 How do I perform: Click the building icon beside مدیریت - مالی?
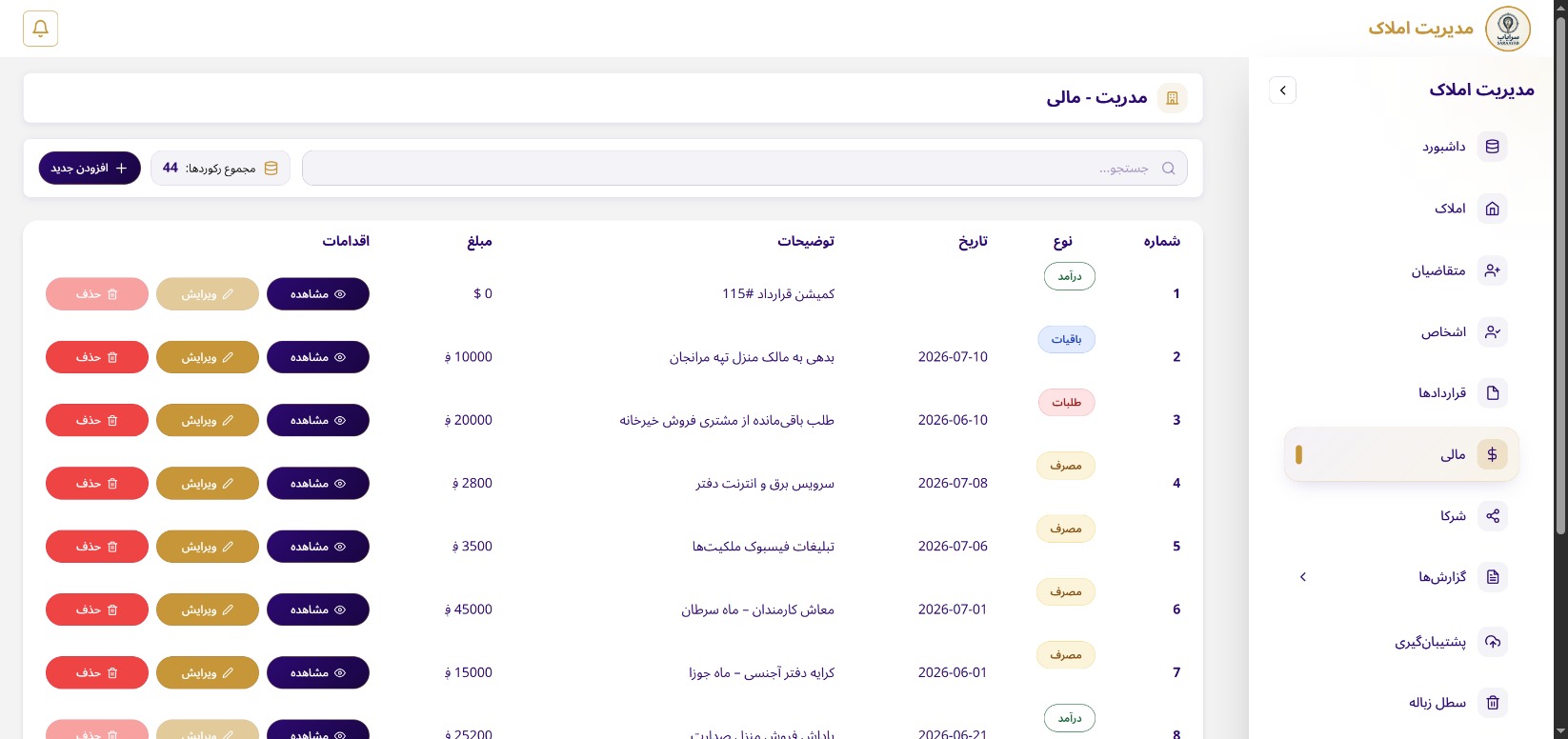pos(1173,97)
